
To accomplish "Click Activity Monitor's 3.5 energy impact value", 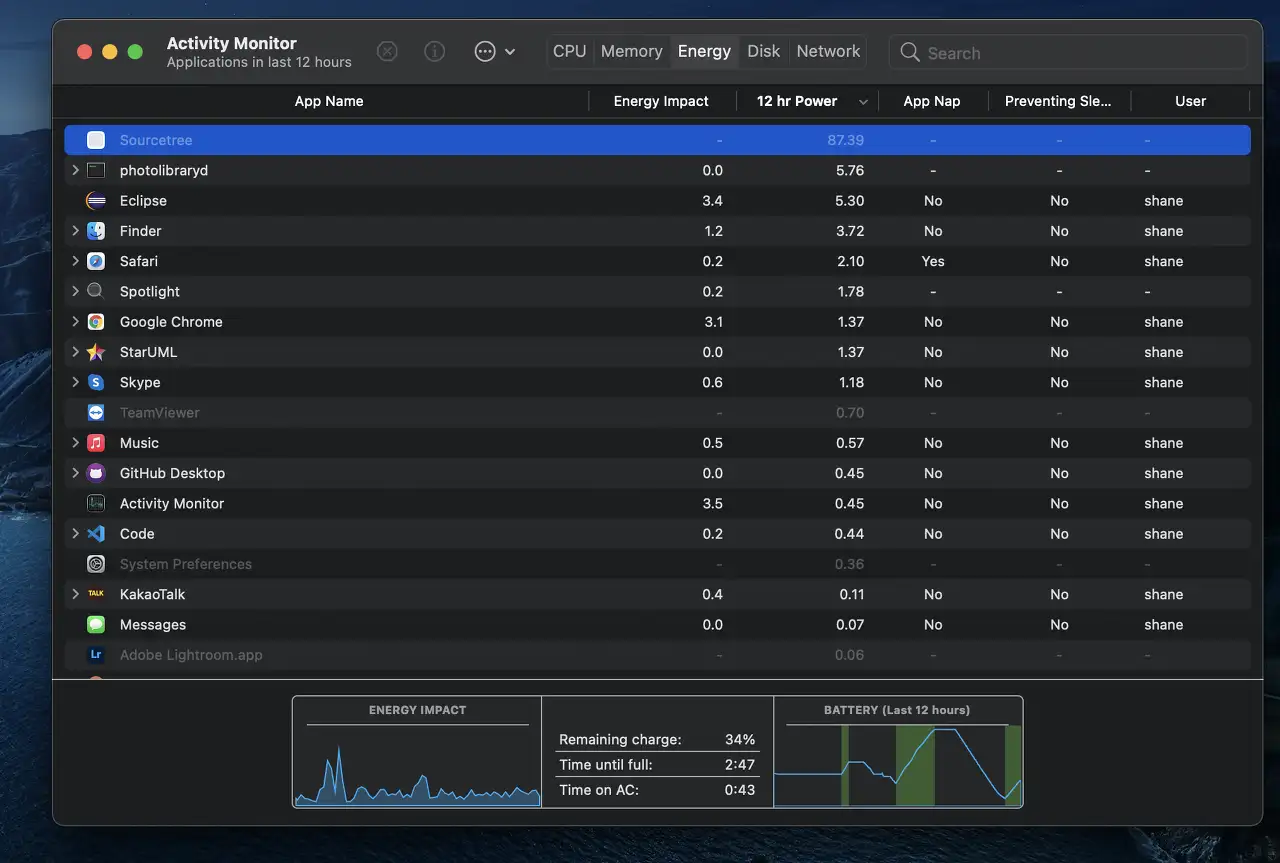I will 712,503.
